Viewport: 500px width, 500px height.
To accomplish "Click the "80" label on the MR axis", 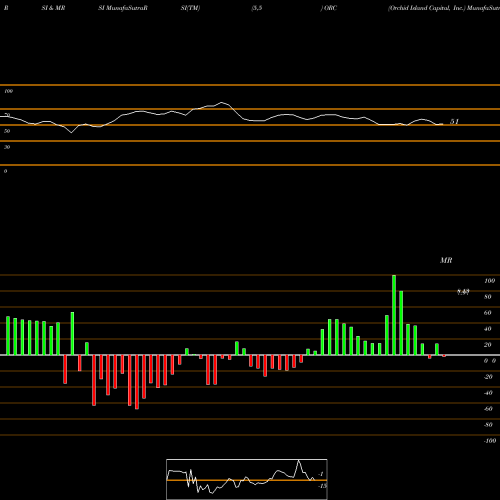I will (x=488, y=297).
